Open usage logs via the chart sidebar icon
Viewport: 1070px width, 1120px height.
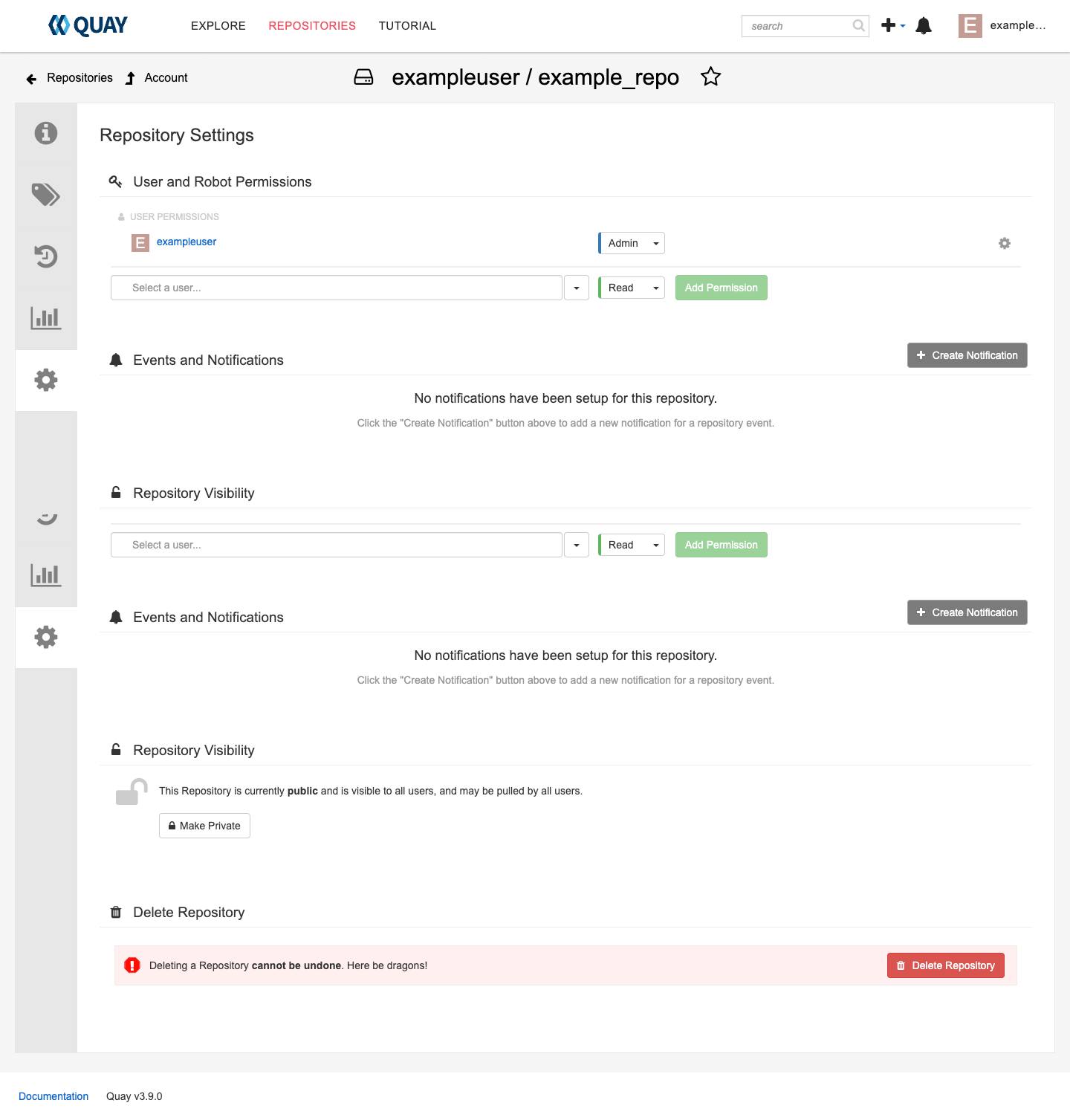(x=46, y=318)
